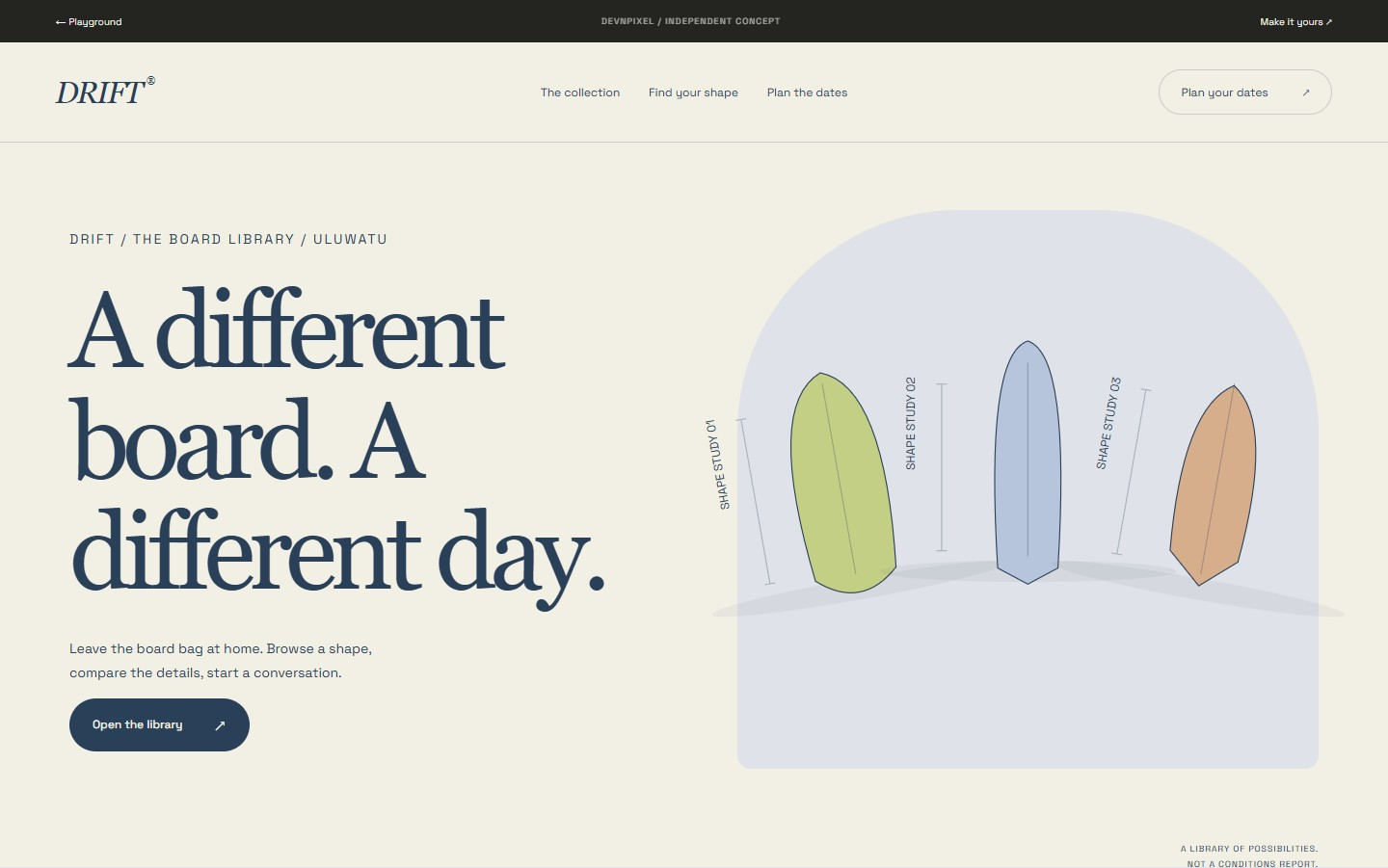Screen dimensions: 1388x868
Task: Click the 'A different board' headline
Action: pos(337,449)
